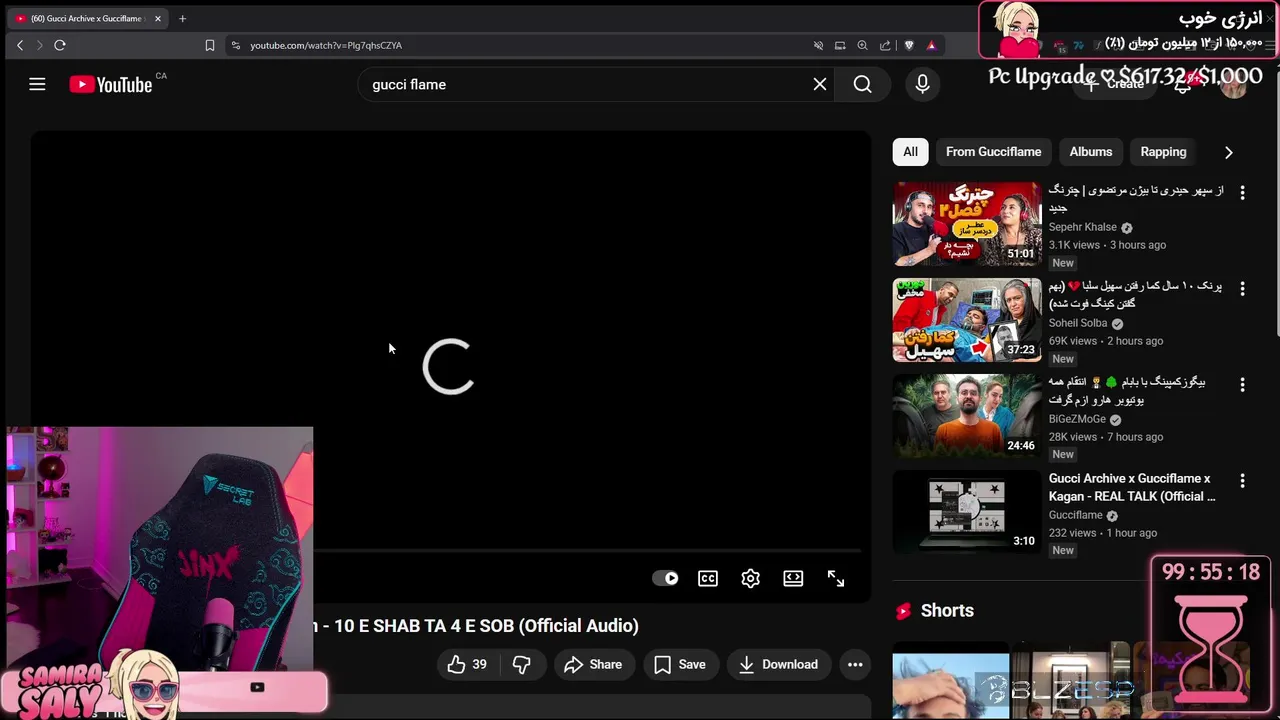Share this video

click(x=593, y=665)
